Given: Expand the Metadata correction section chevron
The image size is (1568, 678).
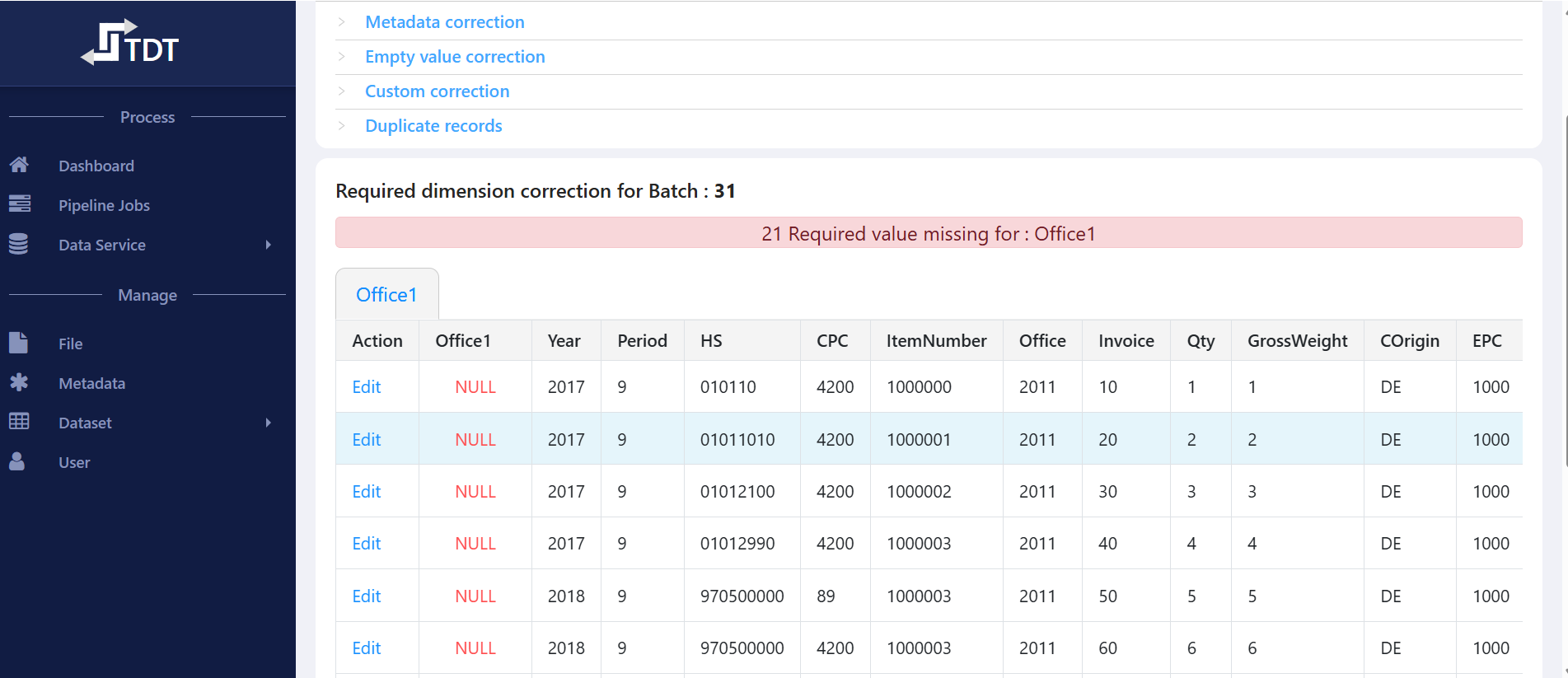Looking at the screenshot, I should [341, 22].
